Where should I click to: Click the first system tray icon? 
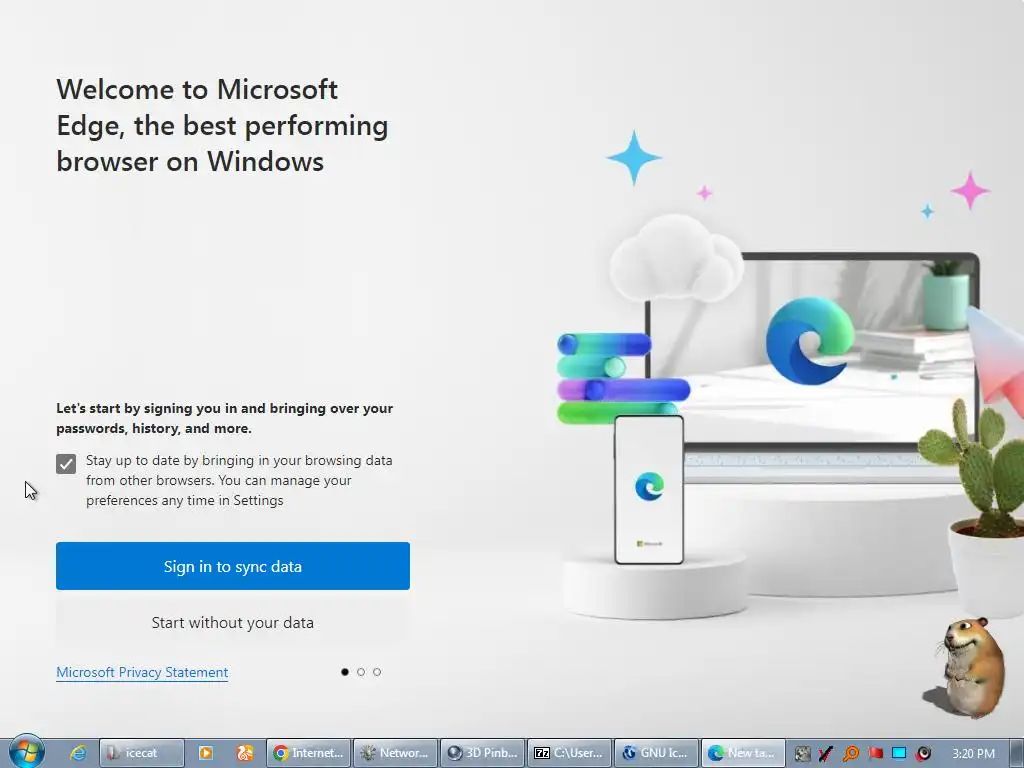[x=803, y=754]
